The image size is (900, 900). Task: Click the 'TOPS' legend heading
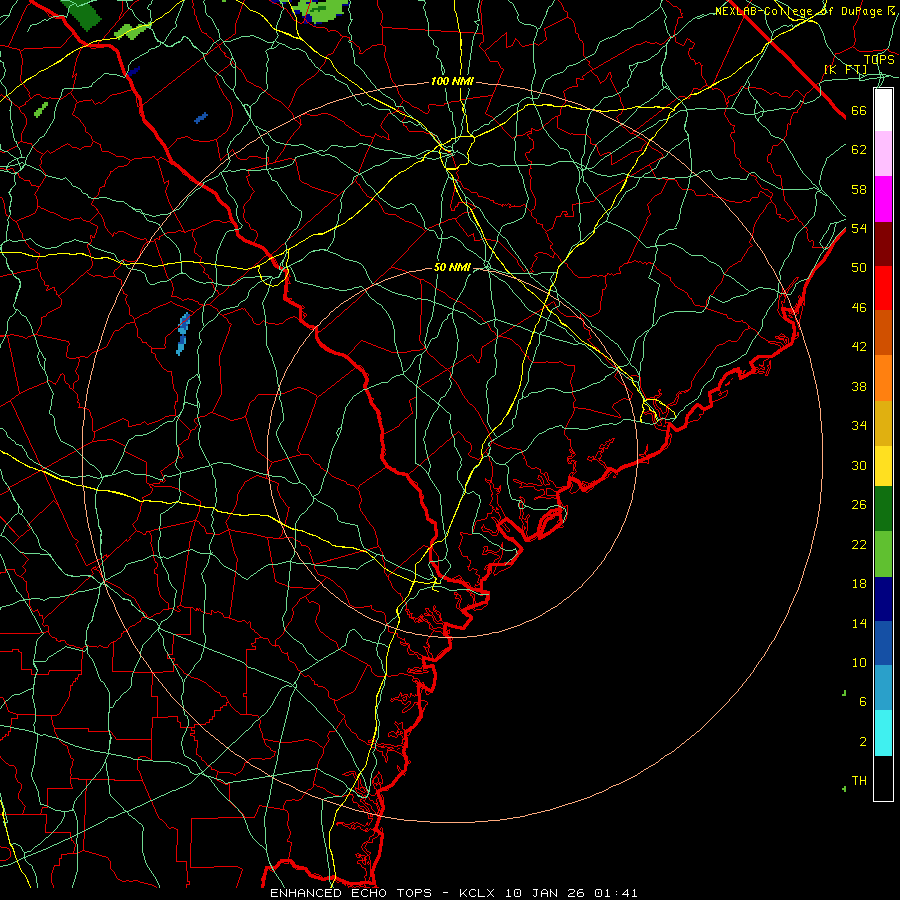879,59
